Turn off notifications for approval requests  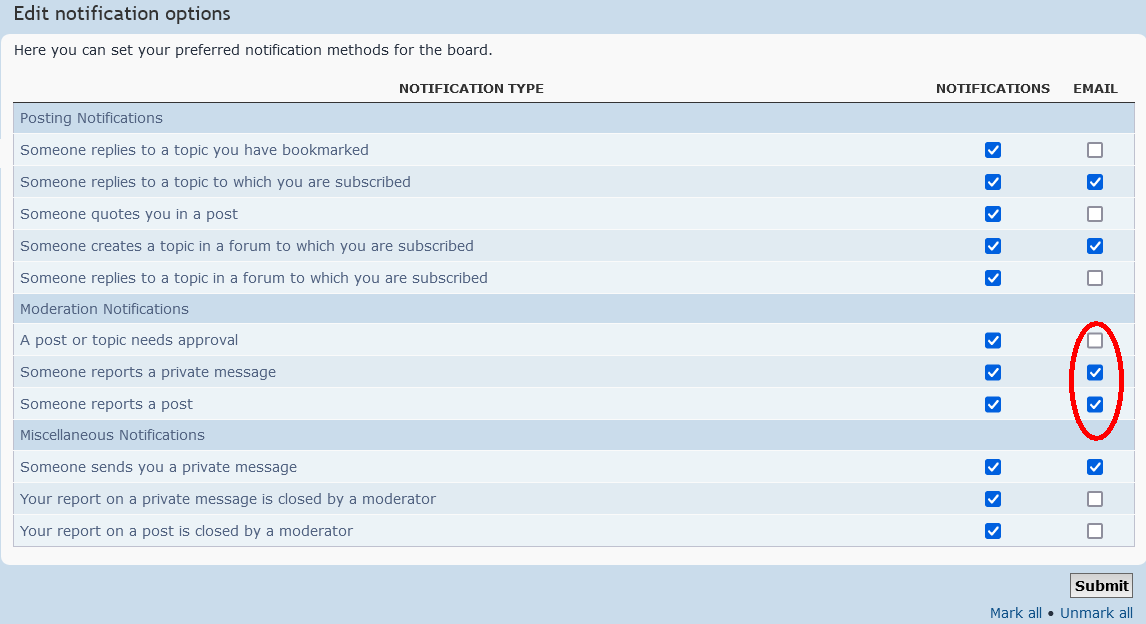click(993, 340)
